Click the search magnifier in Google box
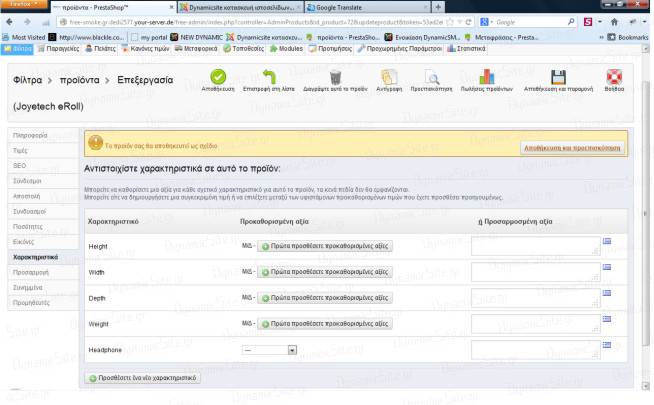The image size is (654, 405). 571,22
